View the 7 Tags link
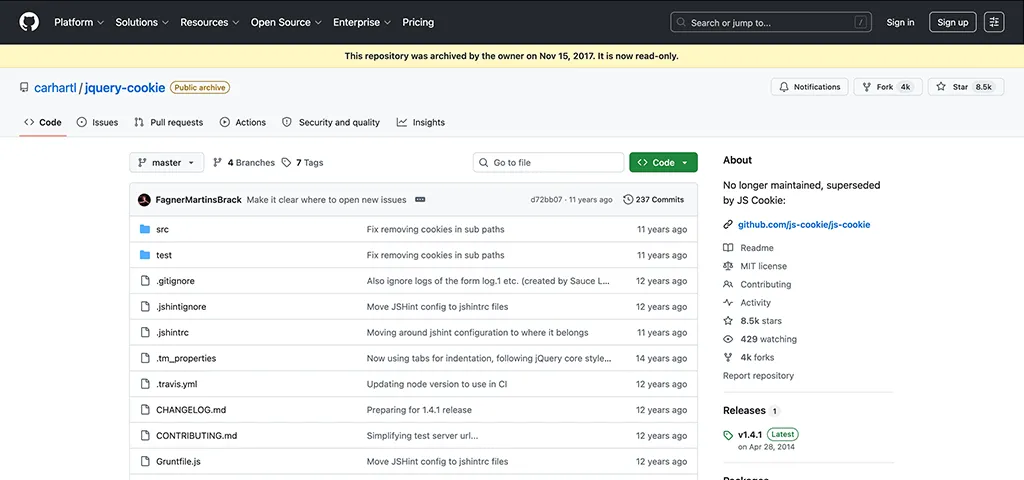 point(302,163)
